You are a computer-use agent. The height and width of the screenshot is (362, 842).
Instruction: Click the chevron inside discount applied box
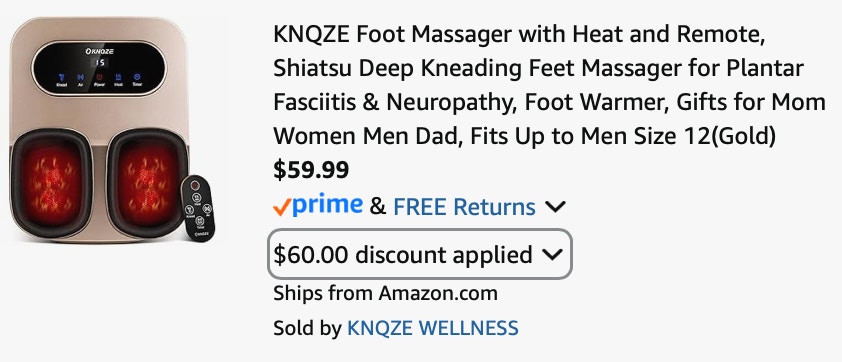(552, 255)
